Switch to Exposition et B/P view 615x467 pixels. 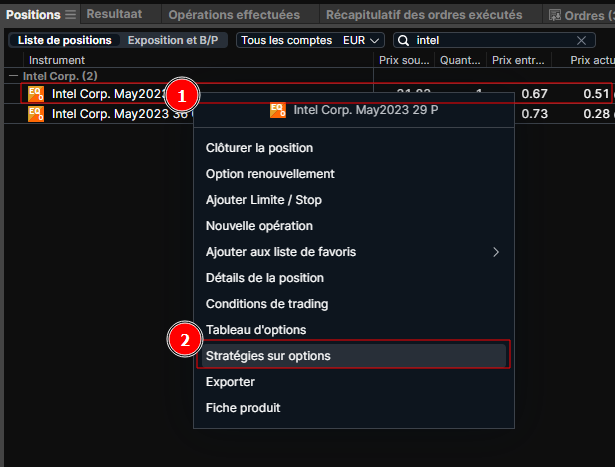[173, 40]
